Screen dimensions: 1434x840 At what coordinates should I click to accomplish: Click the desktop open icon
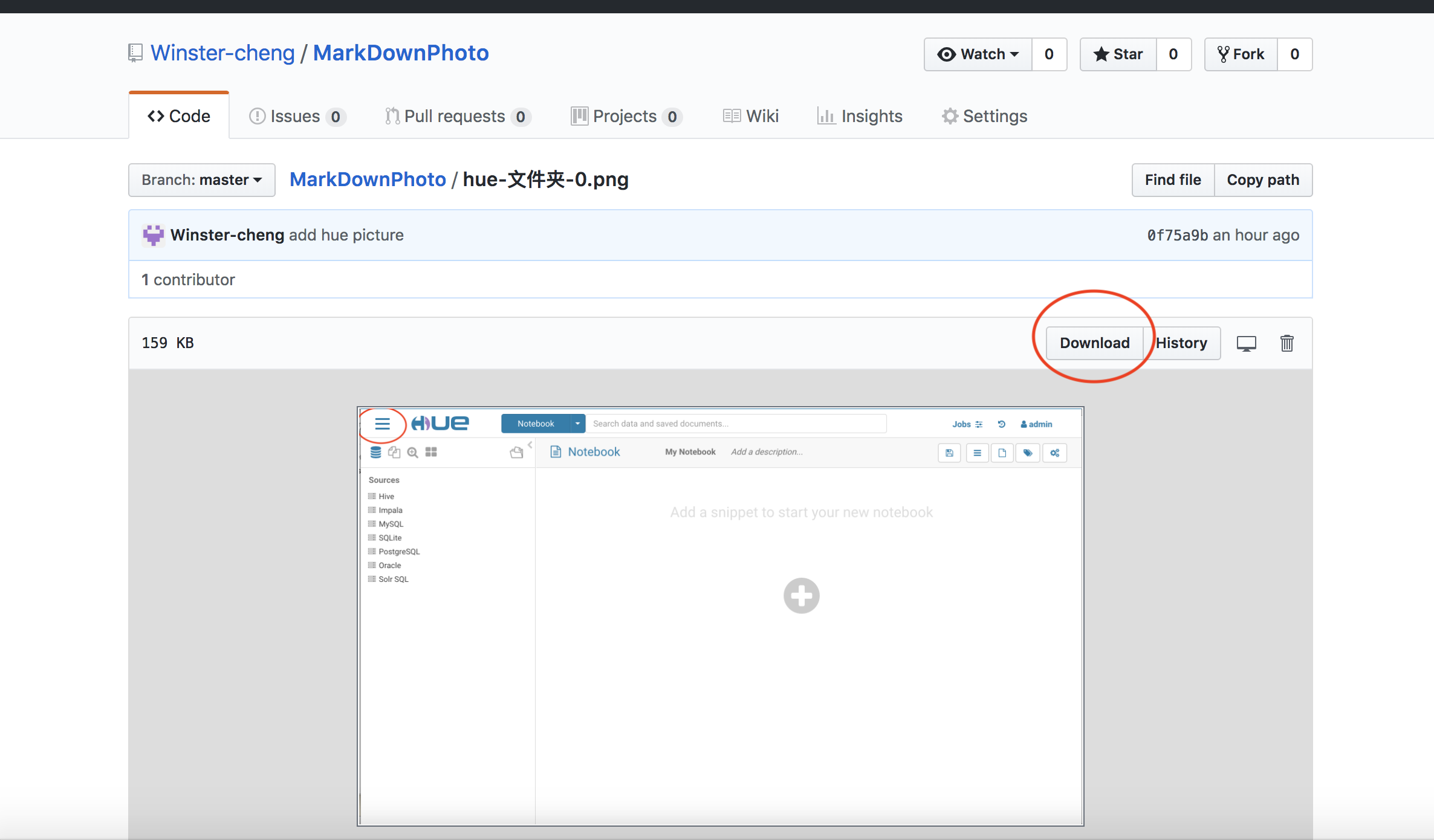pos(1246,343)
